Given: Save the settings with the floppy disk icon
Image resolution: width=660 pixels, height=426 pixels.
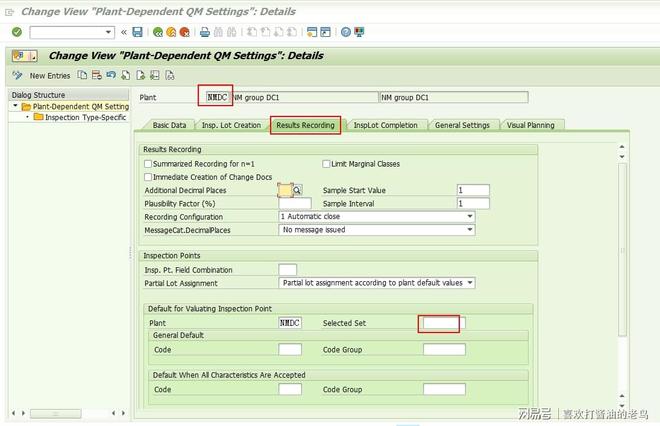Looking at the screenshot, I should (x=137, y=32).
